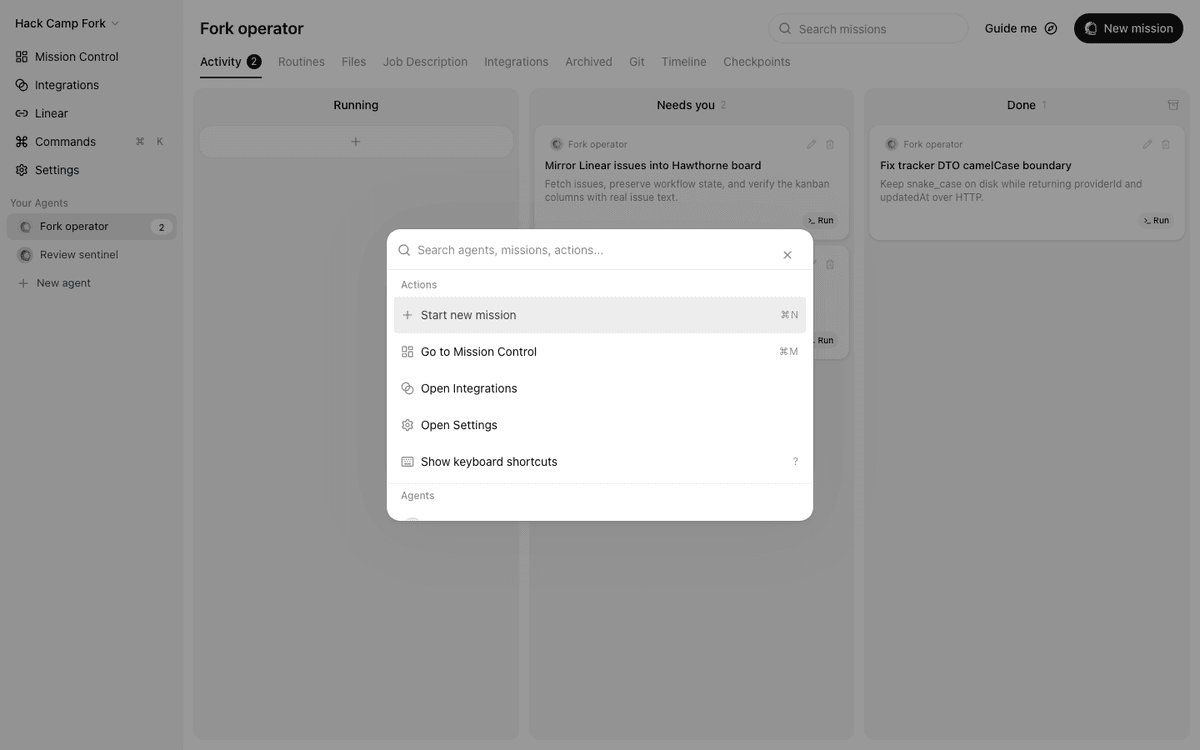
Task: Click the compass icon next to Guide me
Action: click(x=1050, y=29)
